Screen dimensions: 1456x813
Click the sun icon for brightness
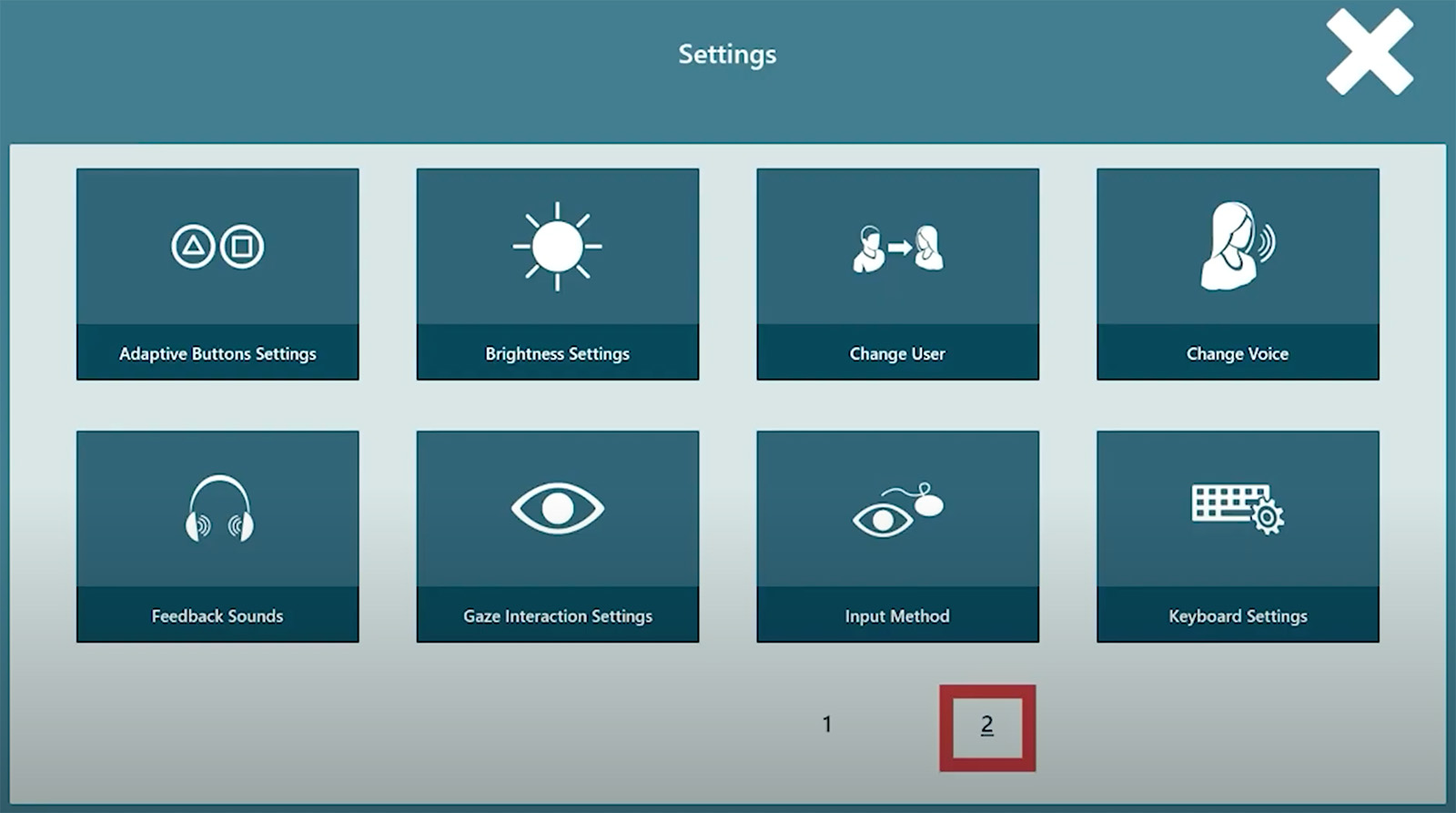click(557, 247)
